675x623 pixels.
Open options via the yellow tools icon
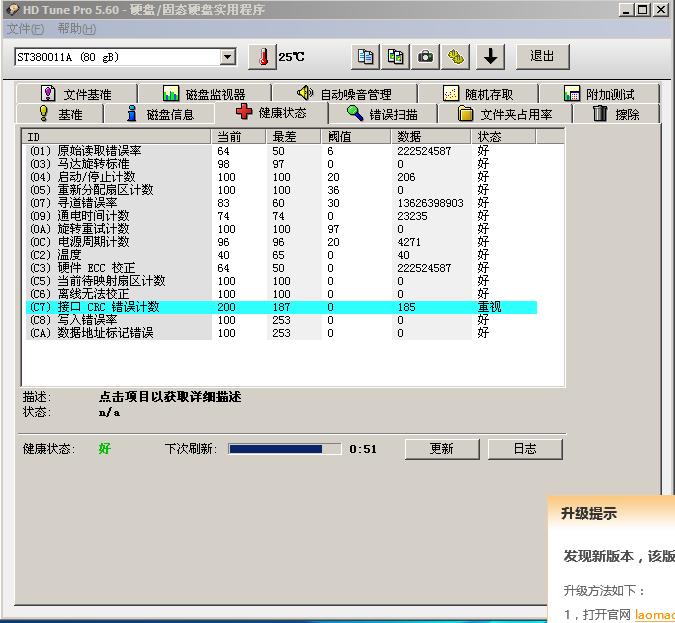click(x=455, y=57)
